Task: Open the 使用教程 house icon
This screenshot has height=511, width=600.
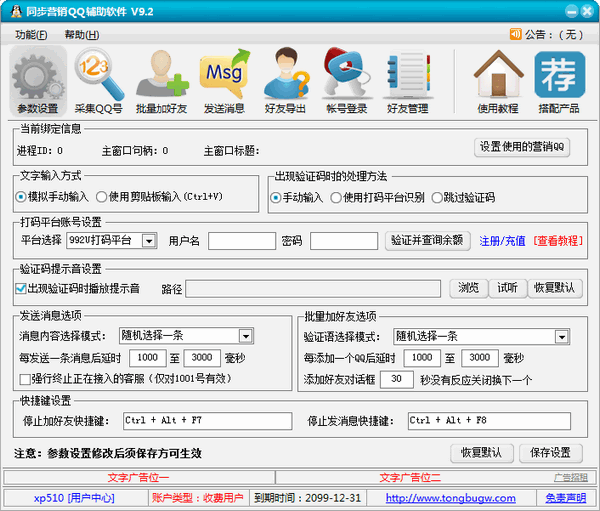Action: [498, 82]
